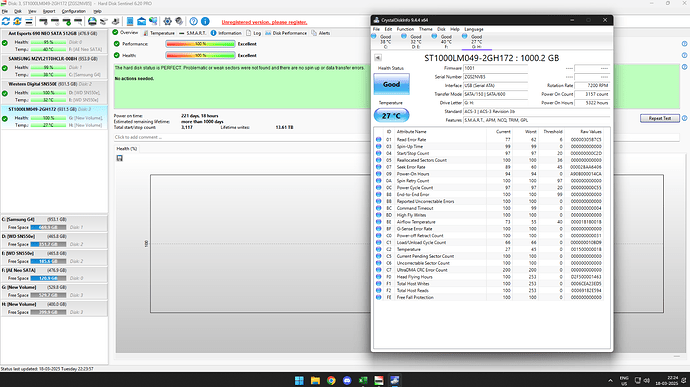Show hidden tray icons chevron
Viewport: 690px width, 387px height.
coord(610,380)
